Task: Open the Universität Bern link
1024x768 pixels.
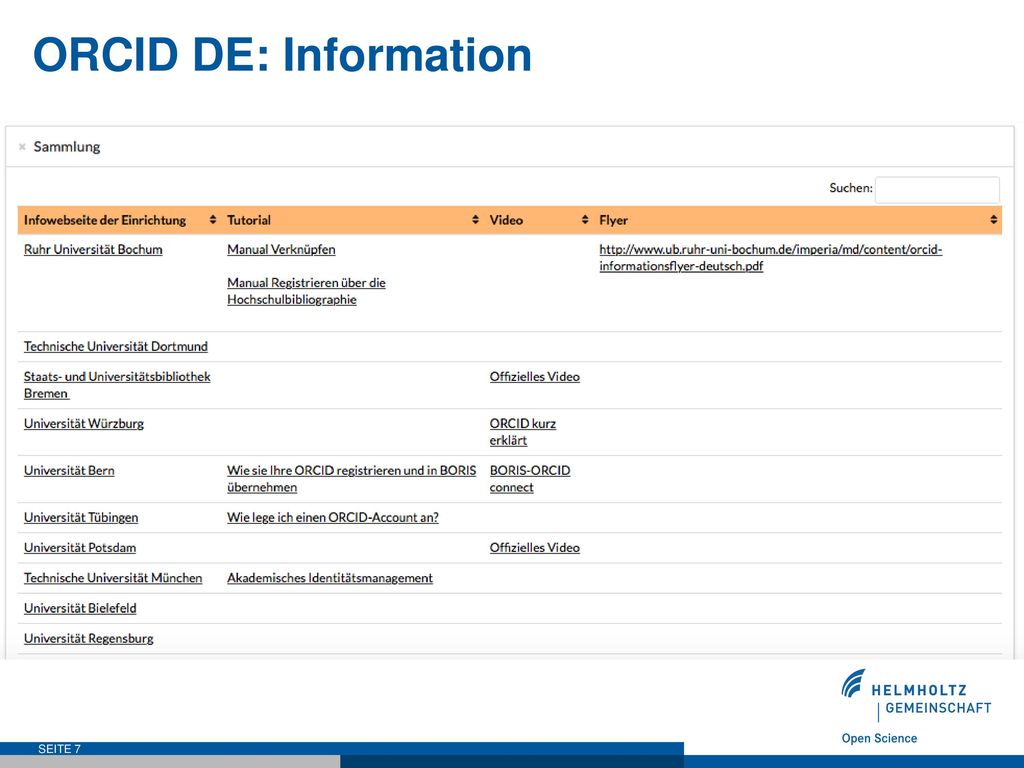Action: click(x=69, y=471)
